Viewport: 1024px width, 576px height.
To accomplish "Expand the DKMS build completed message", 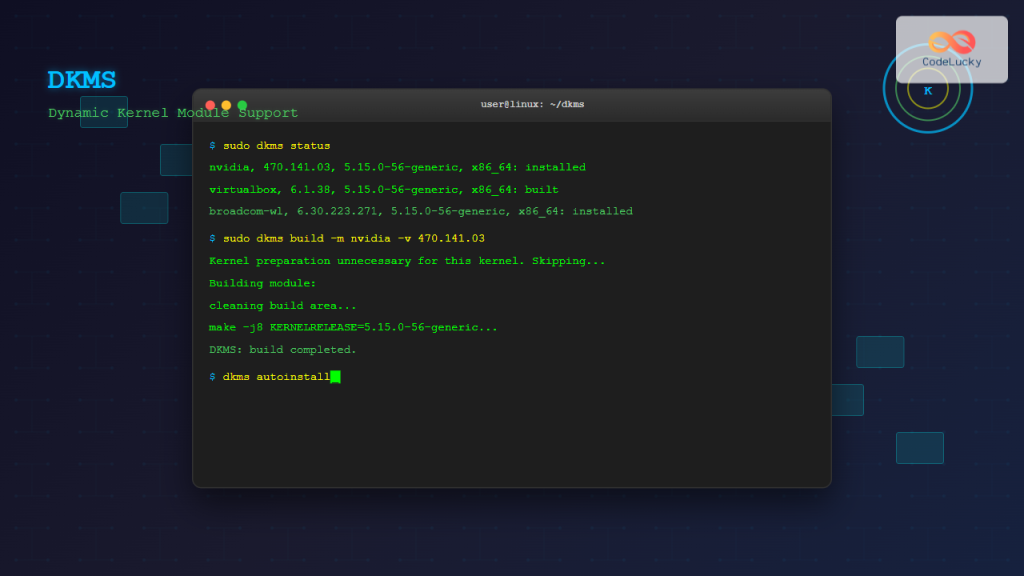I will tap(281, 349).
